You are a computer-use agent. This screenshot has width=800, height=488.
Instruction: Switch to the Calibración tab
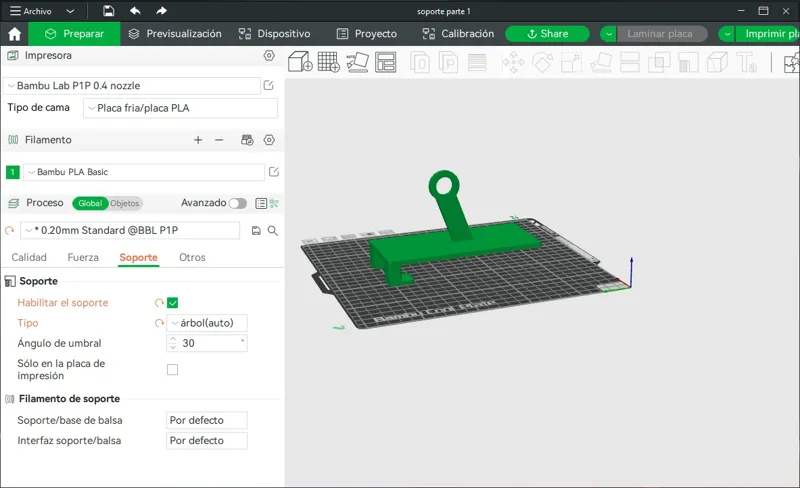[x=458, y=34]
